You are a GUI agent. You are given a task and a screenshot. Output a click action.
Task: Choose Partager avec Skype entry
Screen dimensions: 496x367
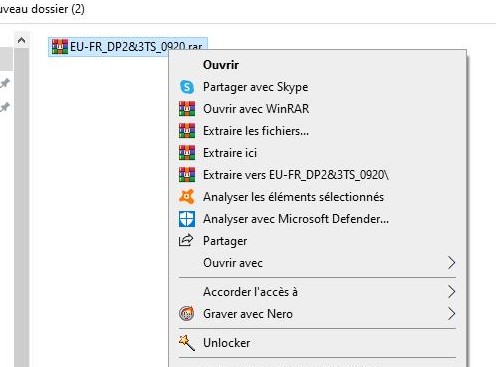pyautogui.click(x=255, y=87)
